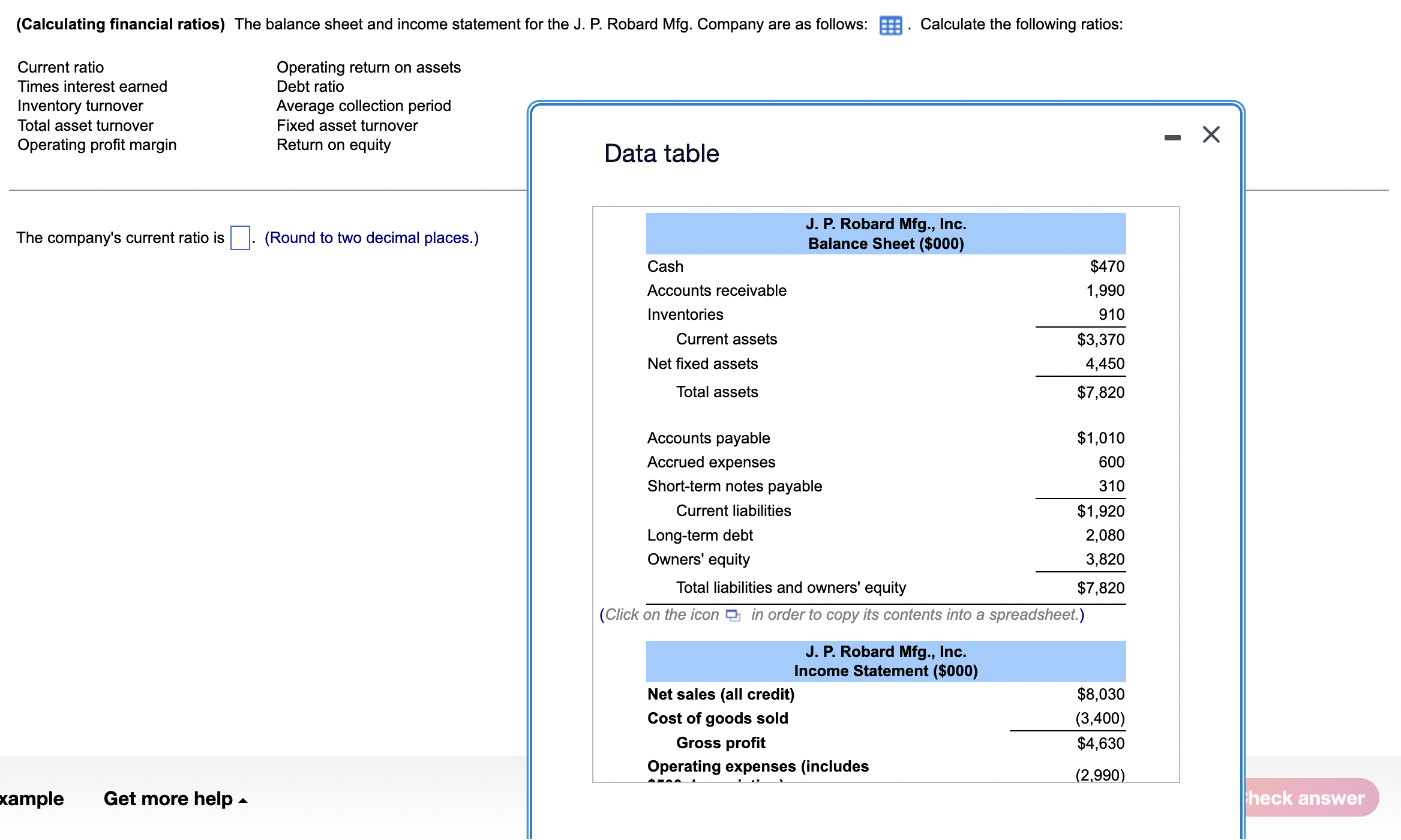Click the Balance Sheet header row
The height and width of the screenshot is (840, 1401).
click(886, 233)
